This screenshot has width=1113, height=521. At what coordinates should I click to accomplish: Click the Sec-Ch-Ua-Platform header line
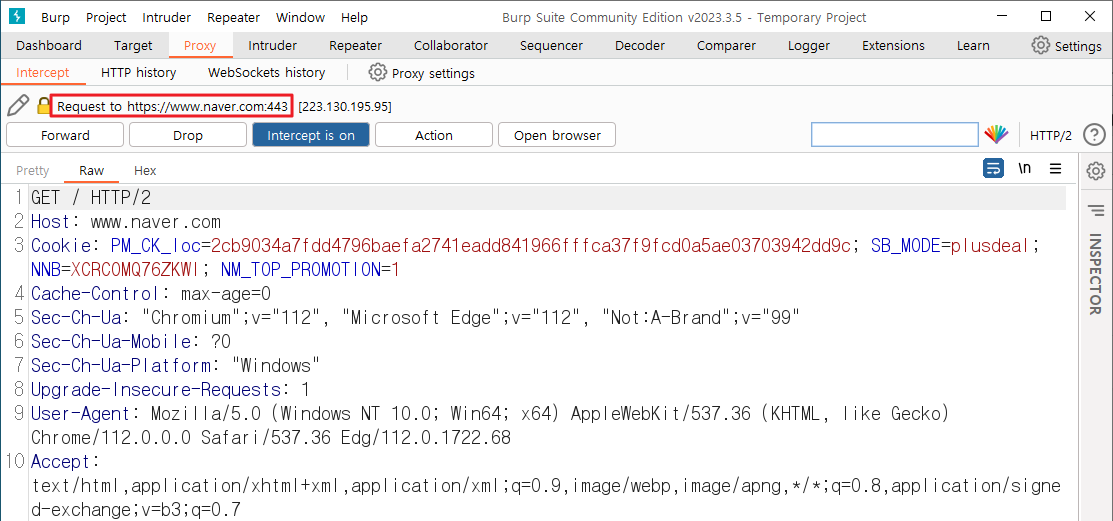coord(175,366)
